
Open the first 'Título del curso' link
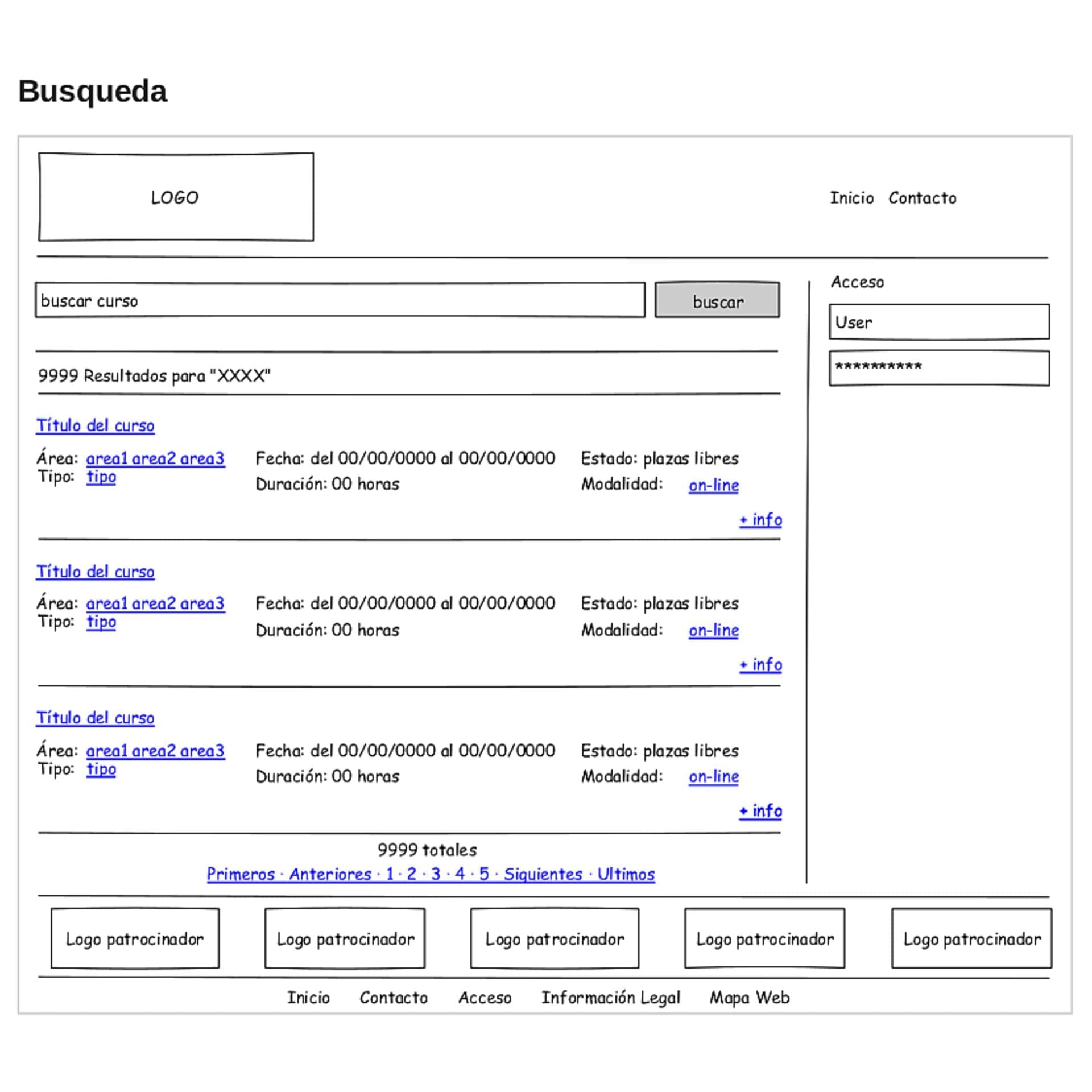pos(95,425)
